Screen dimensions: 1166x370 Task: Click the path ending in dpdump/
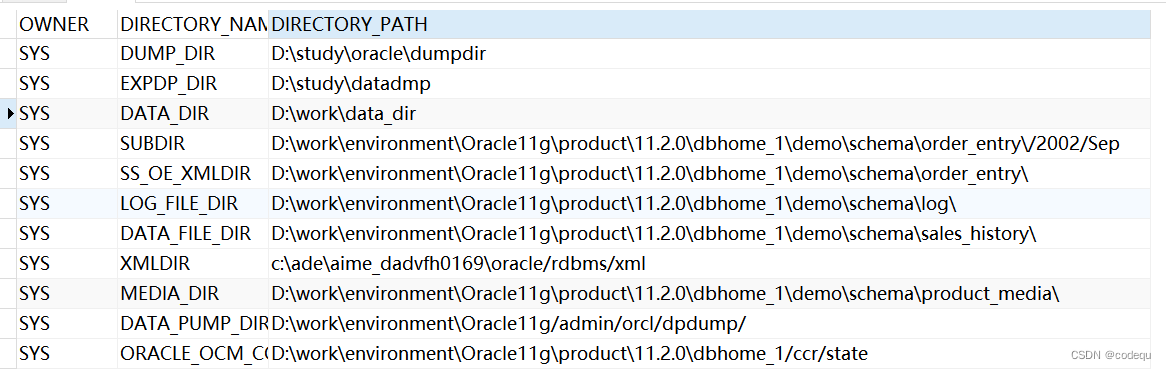[709, 323]
